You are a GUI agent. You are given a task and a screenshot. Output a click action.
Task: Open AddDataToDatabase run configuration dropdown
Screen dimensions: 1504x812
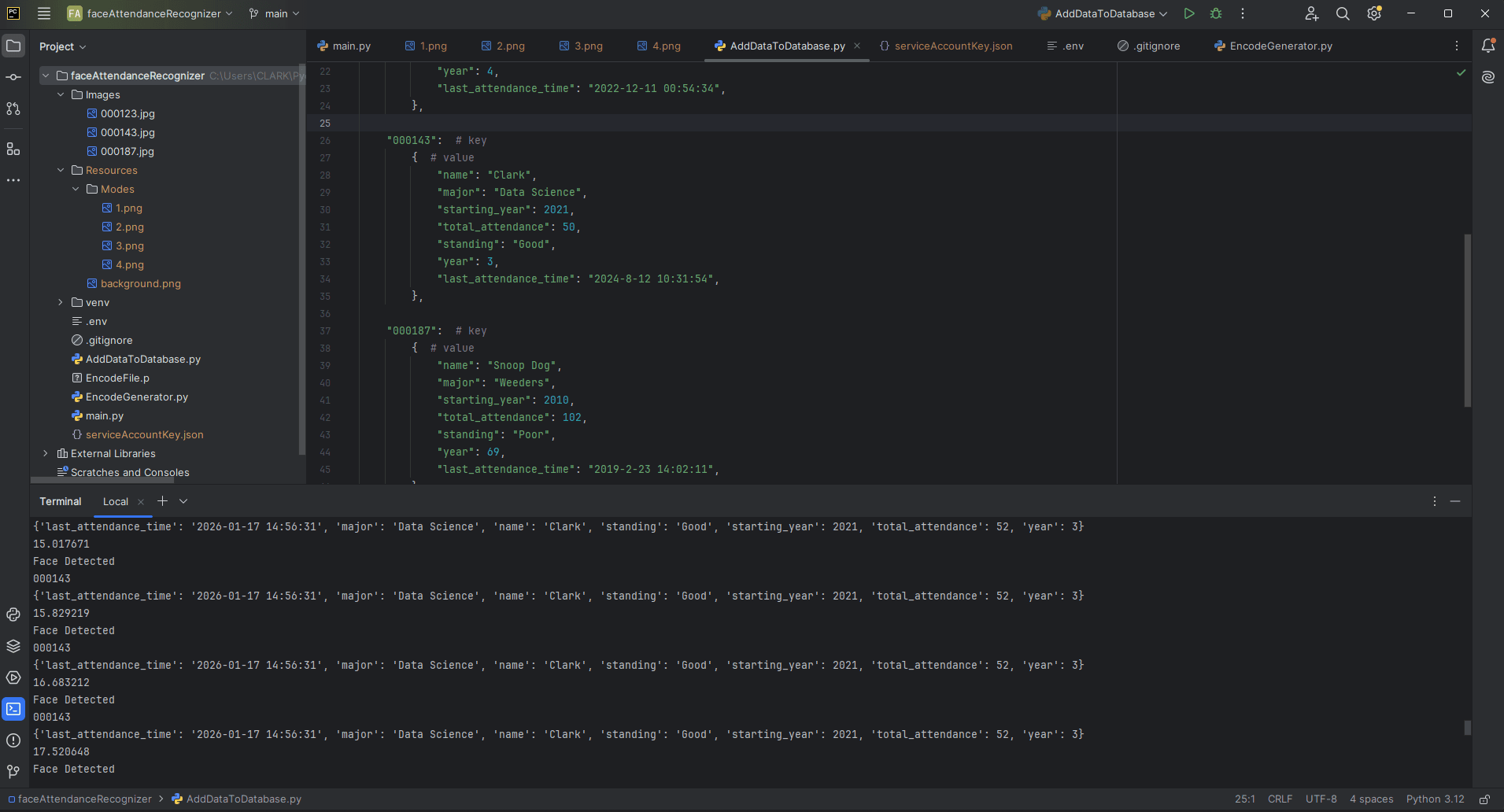[x=1103, y=13]
